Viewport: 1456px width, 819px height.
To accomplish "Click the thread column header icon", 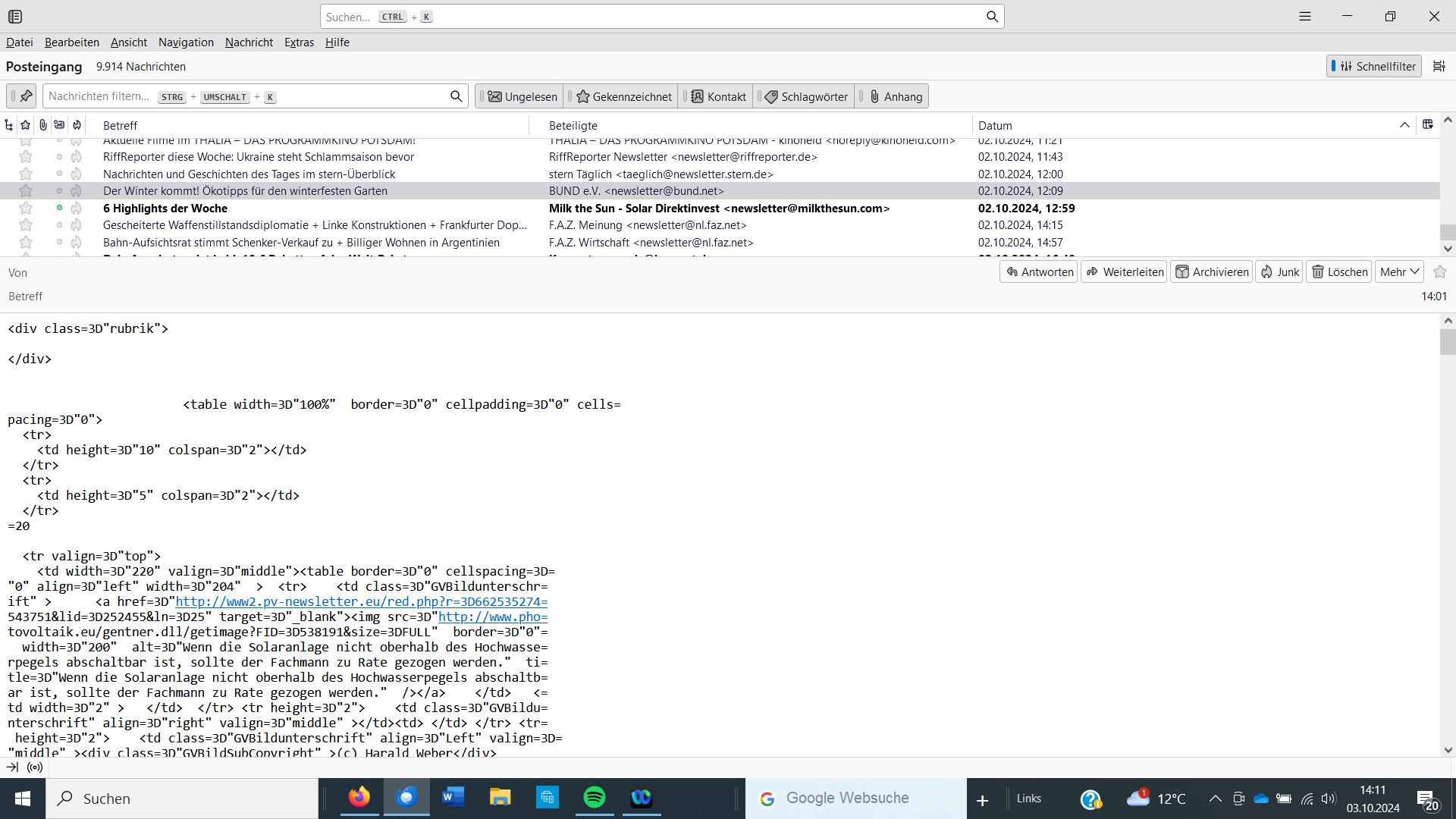I will tap(8, 125).
